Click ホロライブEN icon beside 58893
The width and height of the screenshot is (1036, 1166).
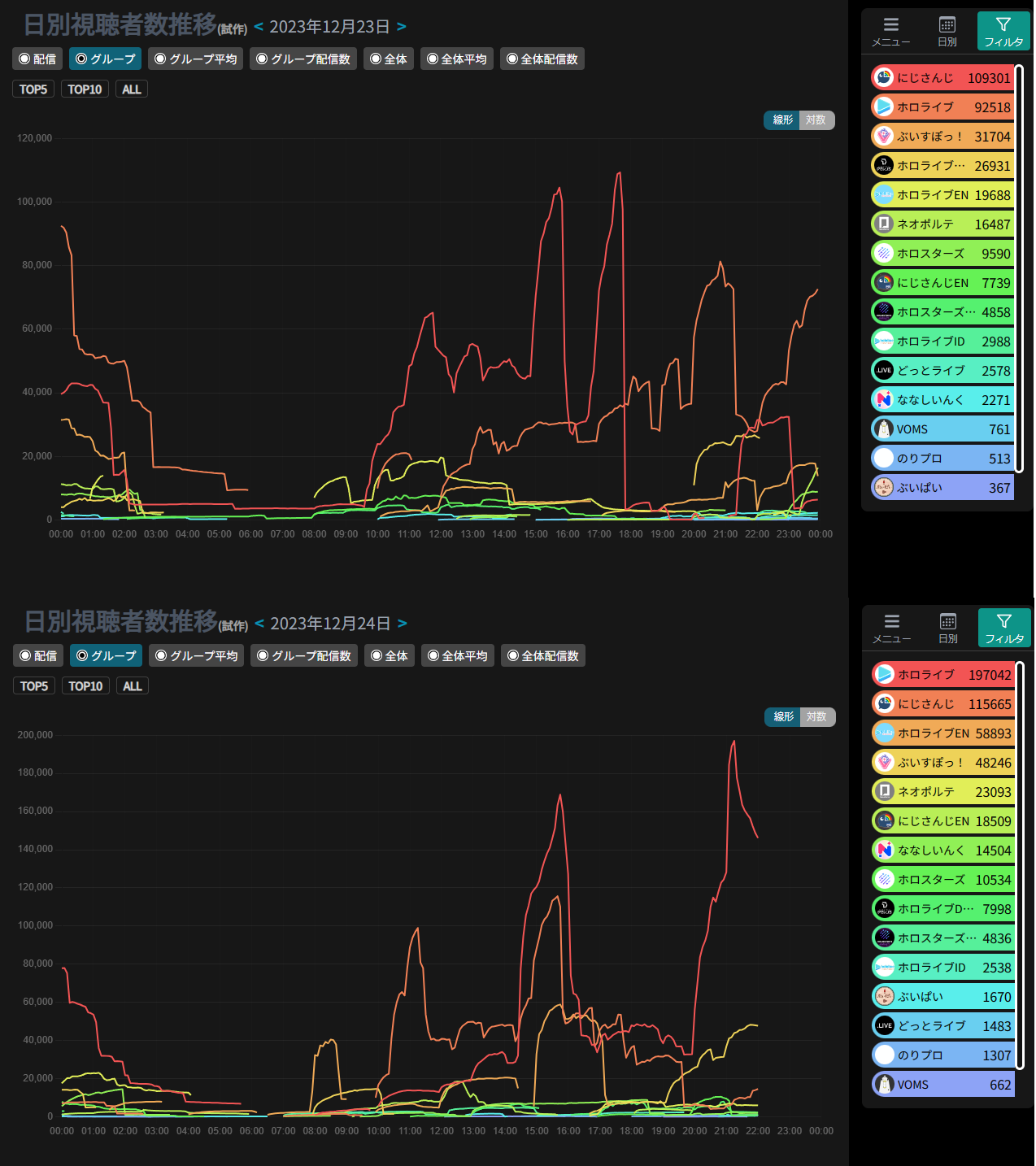885,733
